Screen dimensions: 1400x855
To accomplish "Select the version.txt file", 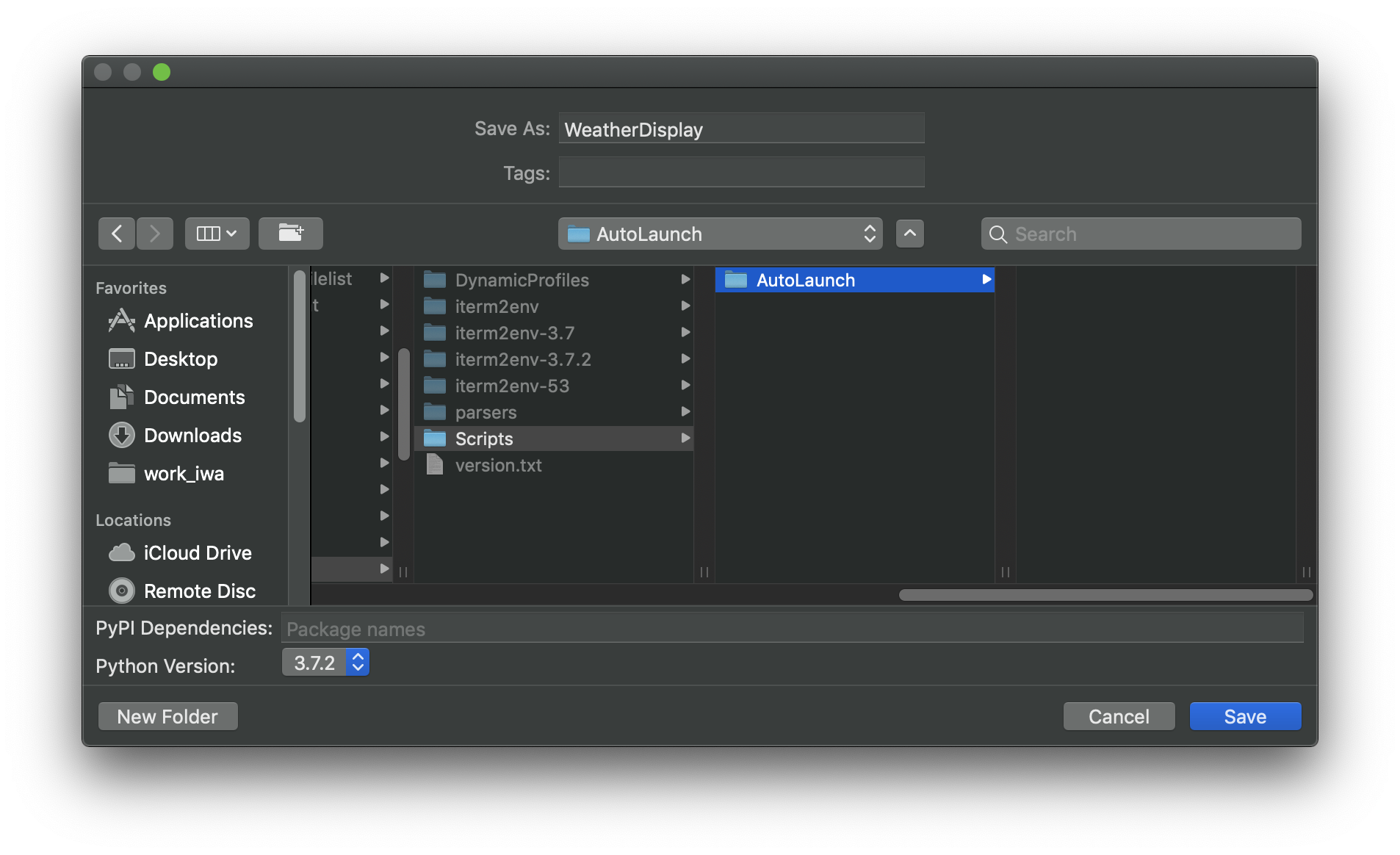I will pos(498,465).
